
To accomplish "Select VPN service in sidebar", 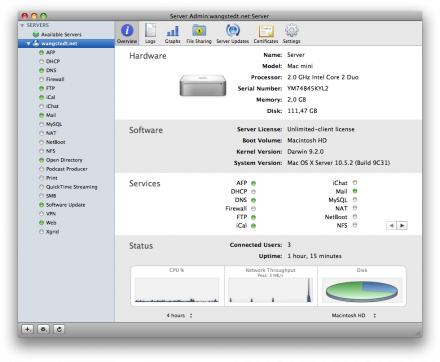I will 51,214.
